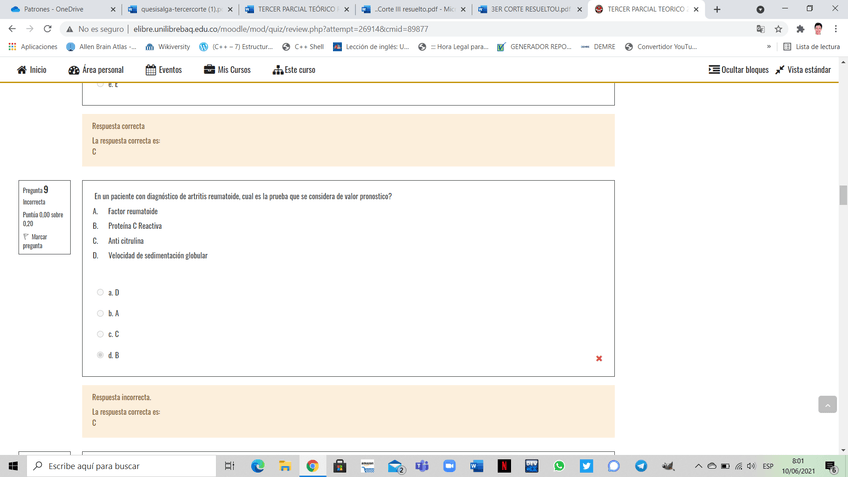The height and width of the screenshot is (477, 848).
Task: Click the Windows search box
Action: click(x=121, y=466)
